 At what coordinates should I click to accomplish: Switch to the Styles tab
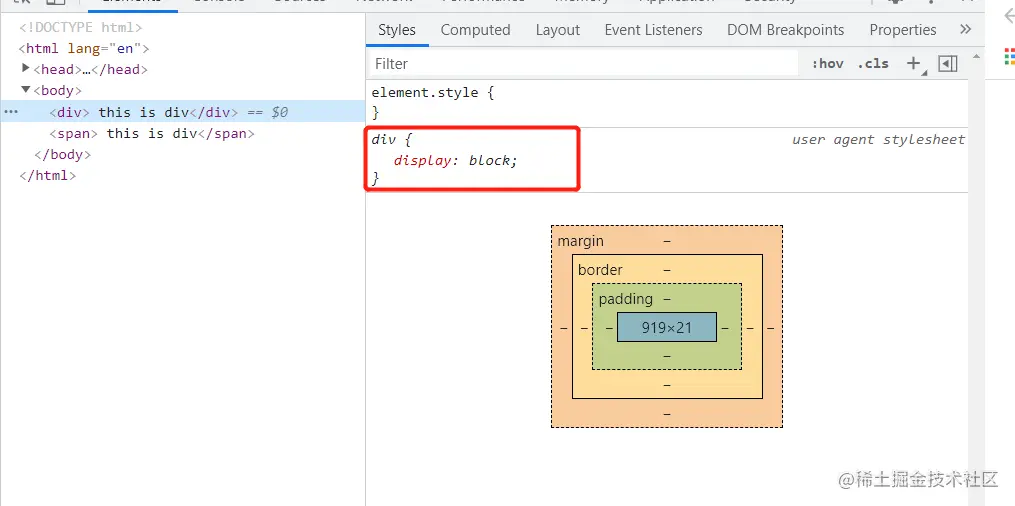point(397,30)
